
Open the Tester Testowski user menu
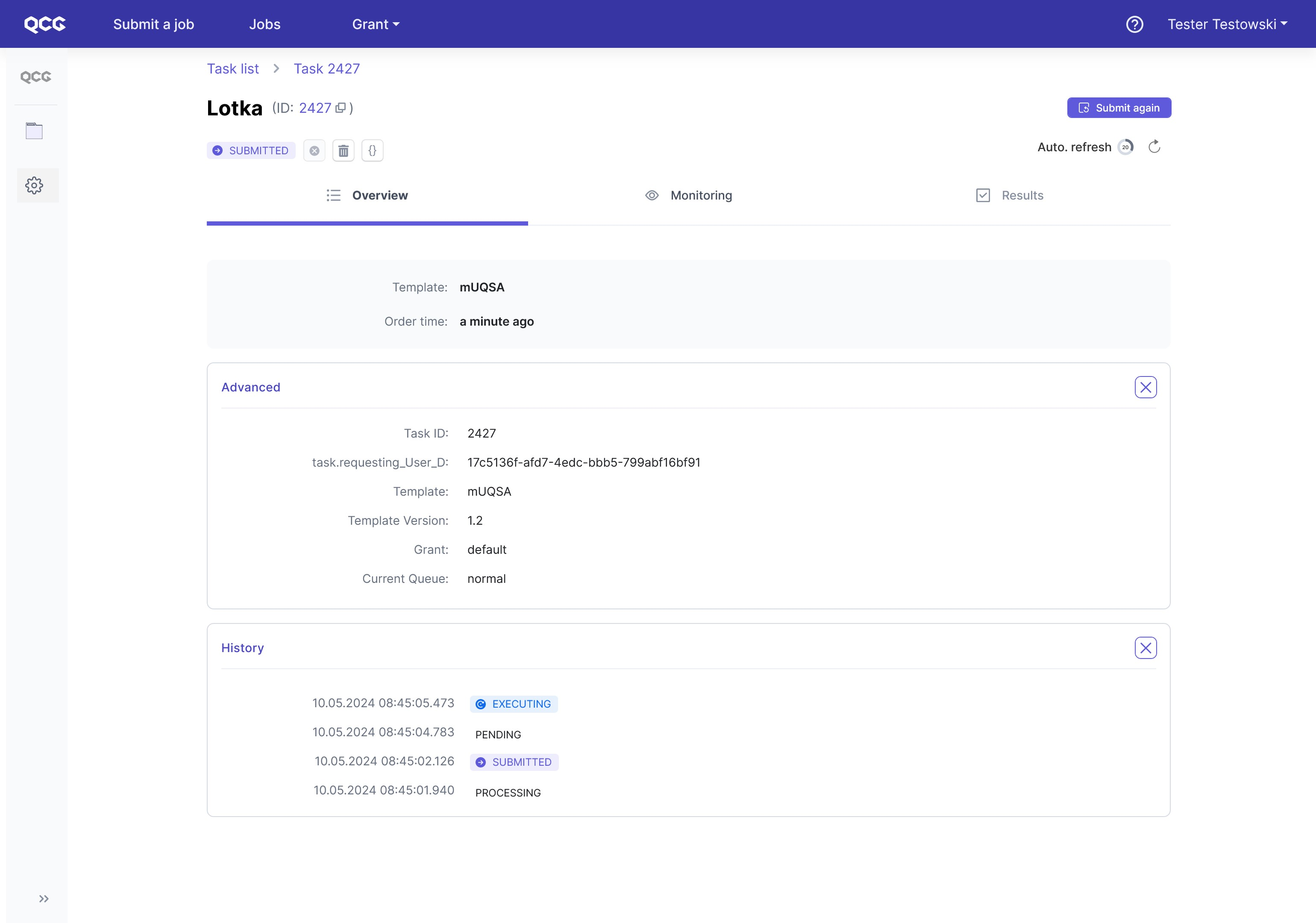click(1227, 24)
